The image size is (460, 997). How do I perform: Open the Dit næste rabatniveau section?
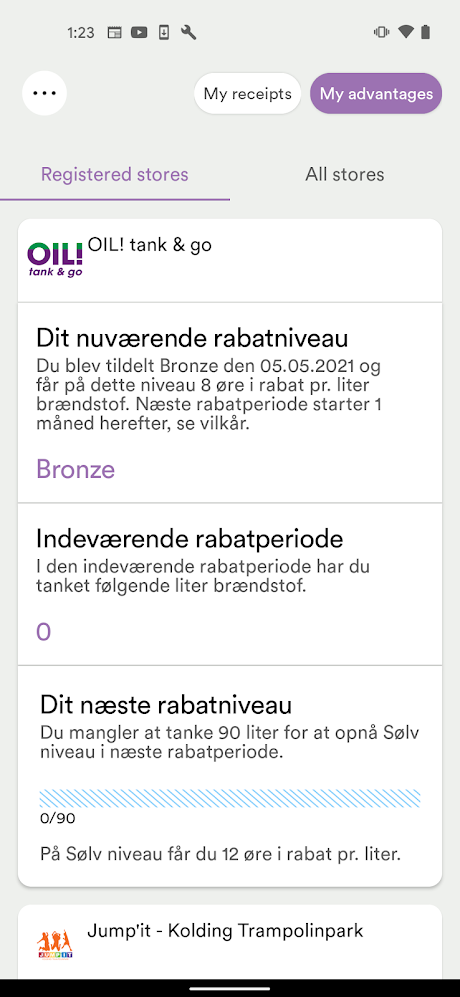coord(230,776)
